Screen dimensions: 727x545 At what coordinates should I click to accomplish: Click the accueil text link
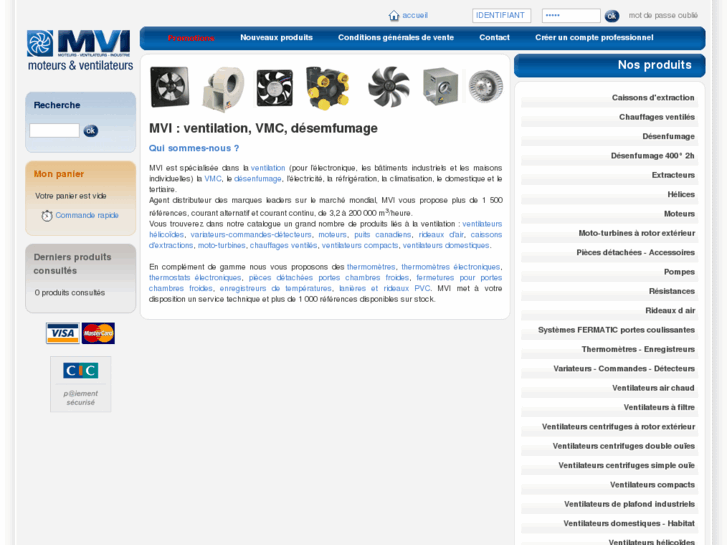point(415,15)
